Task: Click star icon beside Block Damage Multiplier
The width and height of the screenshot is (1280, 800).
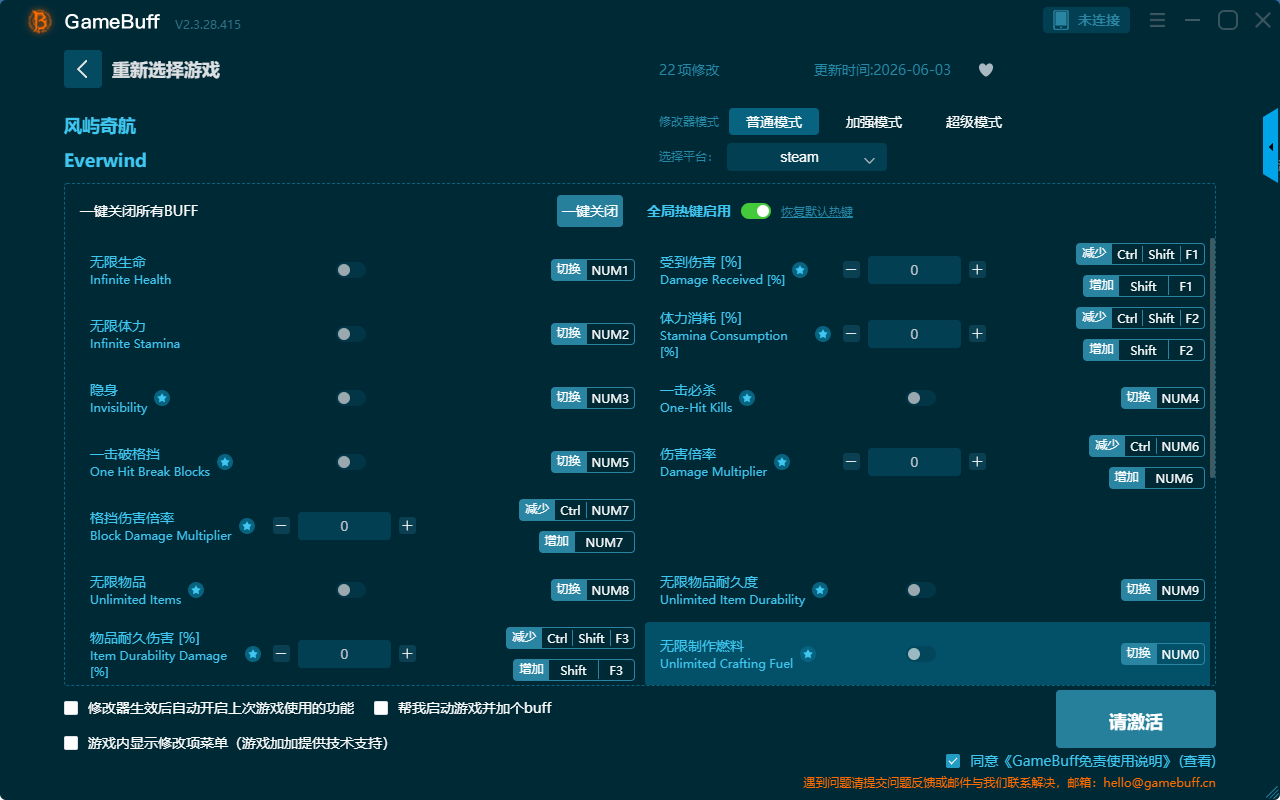Action: click(247, 526)
